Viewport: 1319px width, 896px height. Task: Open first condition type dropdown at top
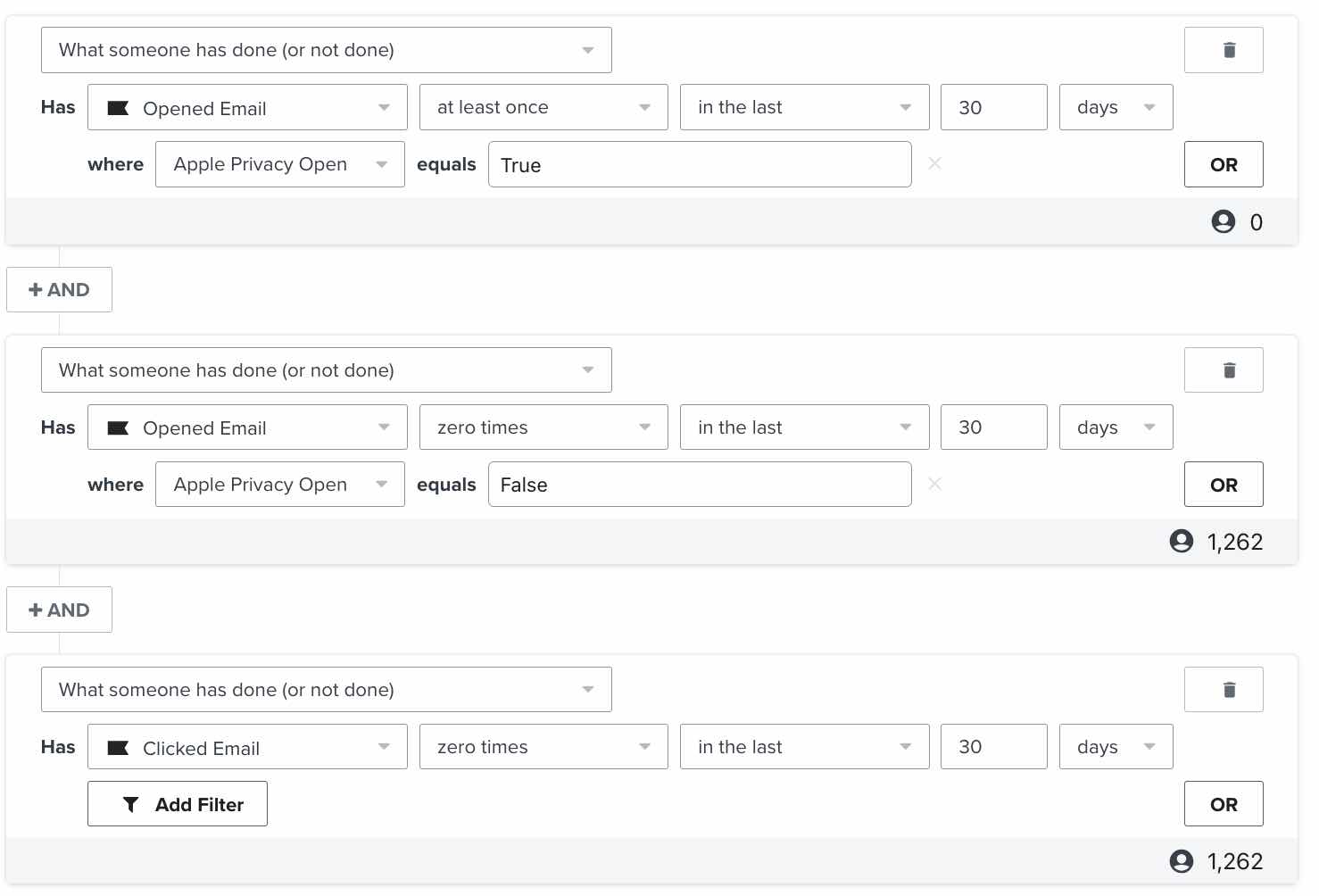click(x=326, y=50)
